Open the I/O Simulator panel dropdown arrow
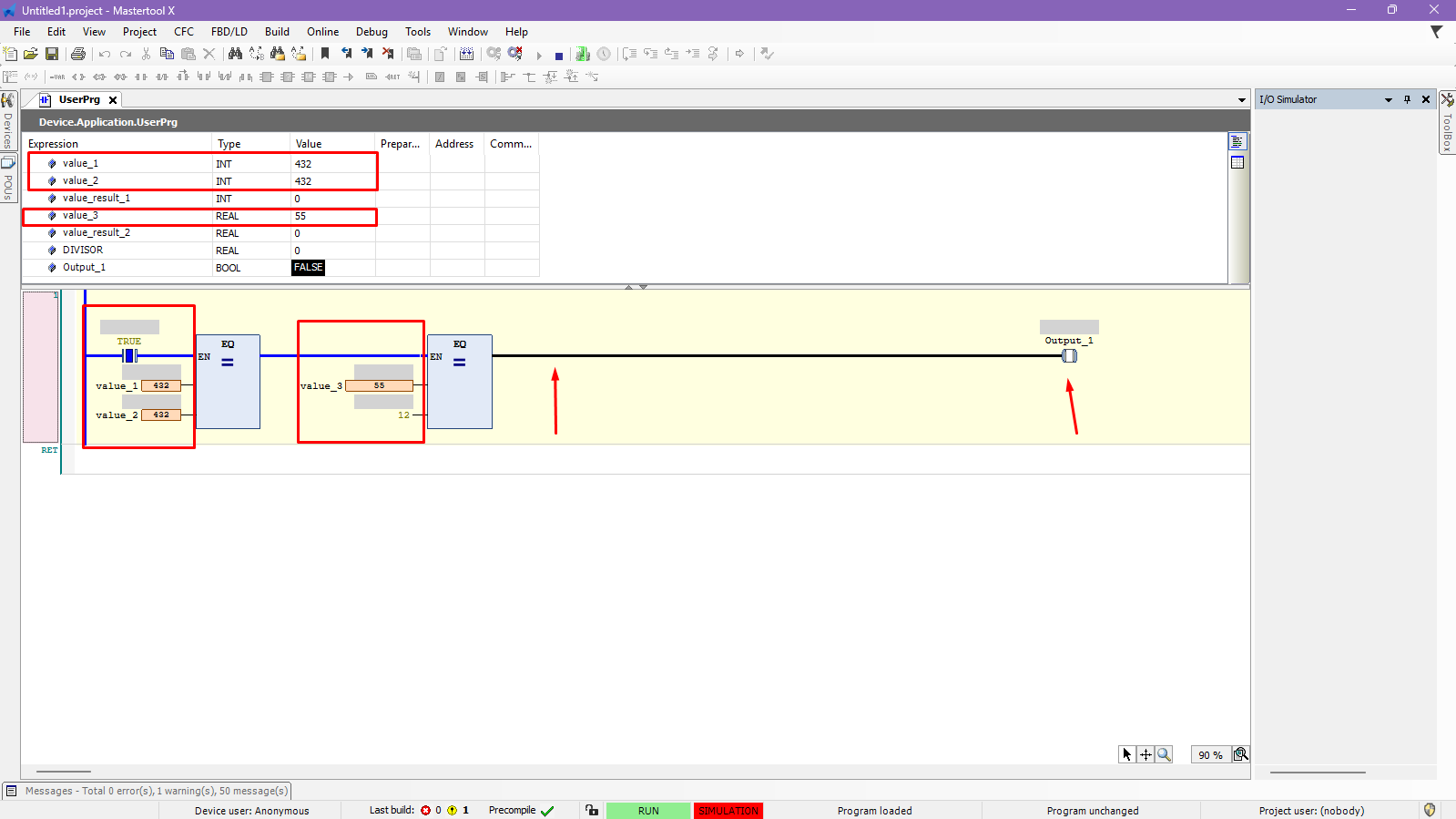1456x819 pixels. 1389,99
